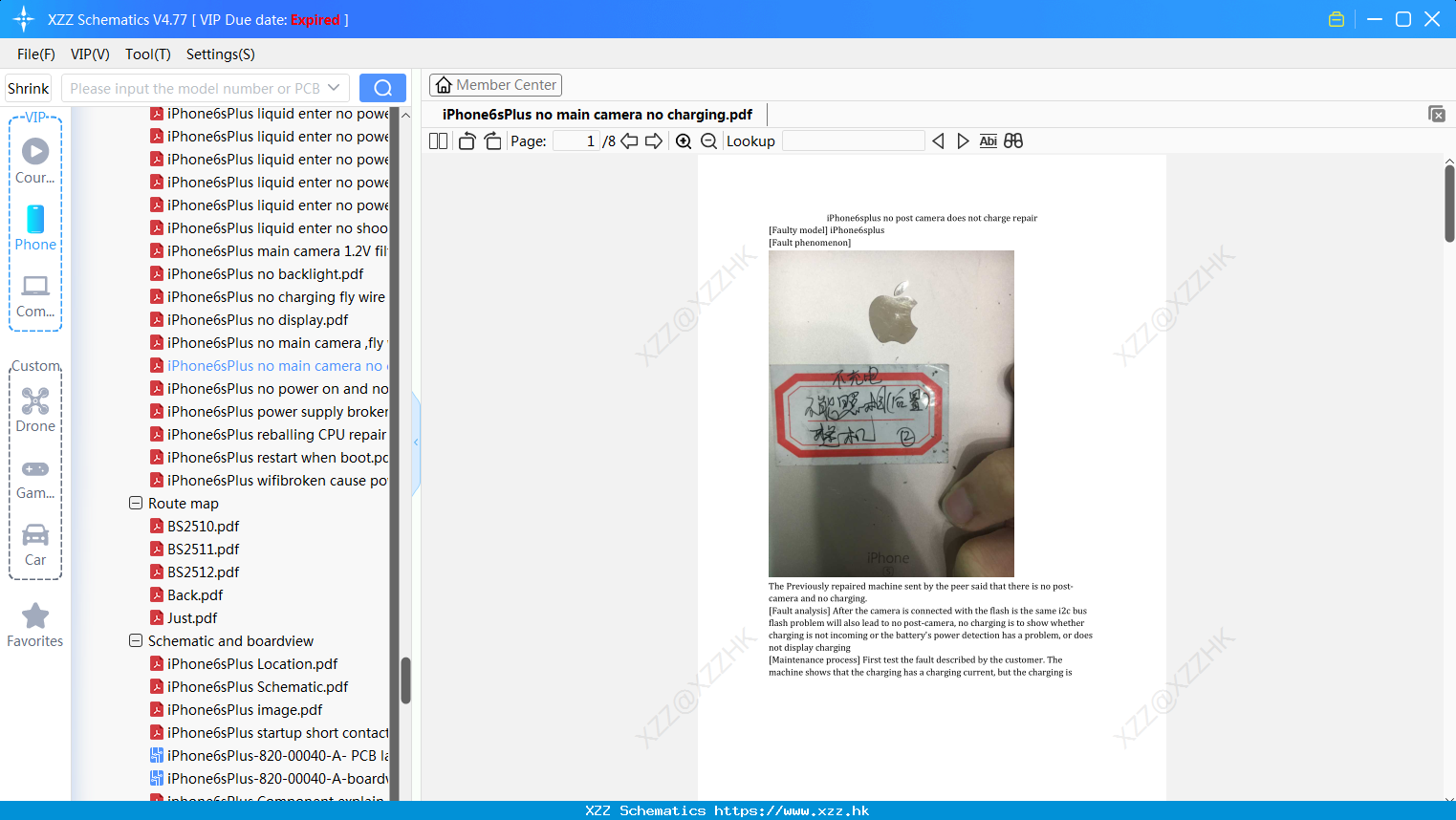Screen dimensions: 1456x820
Task: Open iPhone6sPlus power supply broken file
Action: pos(270,411)
